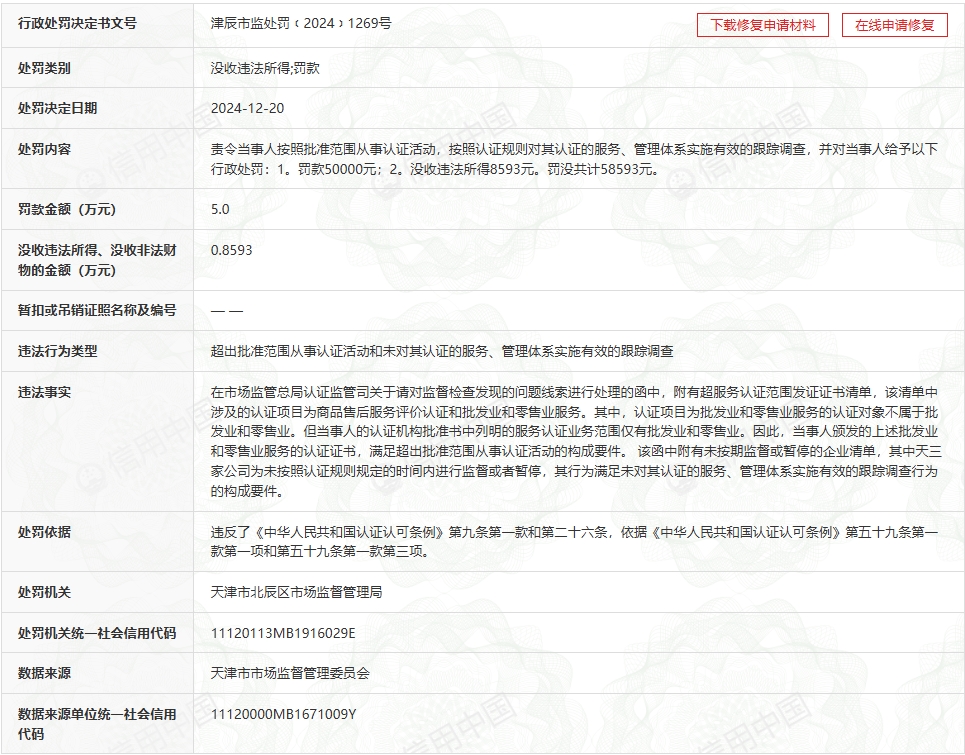
Task: Click the 处罚内容 description text
Action: pos(574,159)
